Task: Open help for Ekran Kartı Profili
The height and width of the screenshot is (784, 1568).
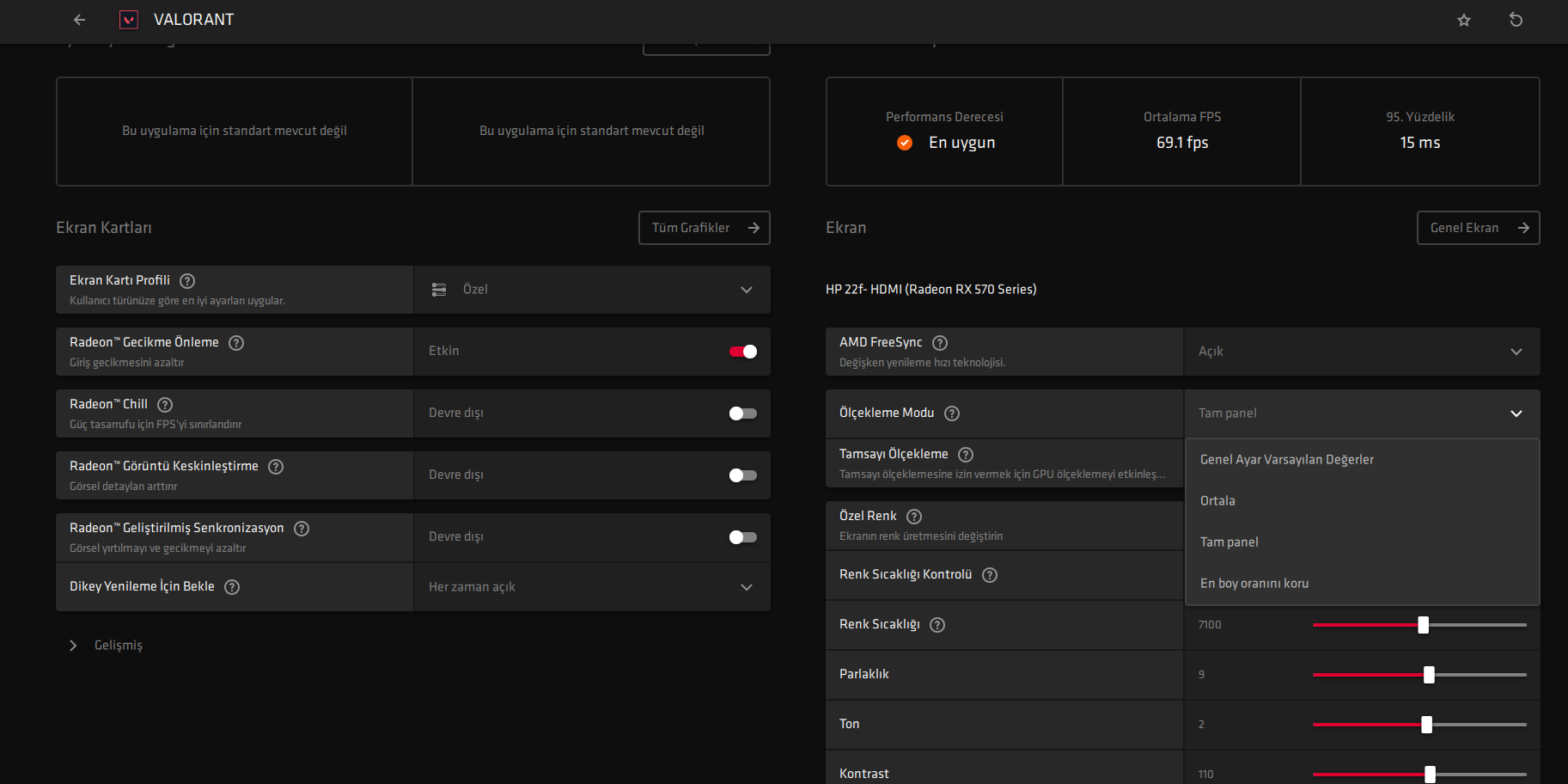Action: click(x=187, y=280)
